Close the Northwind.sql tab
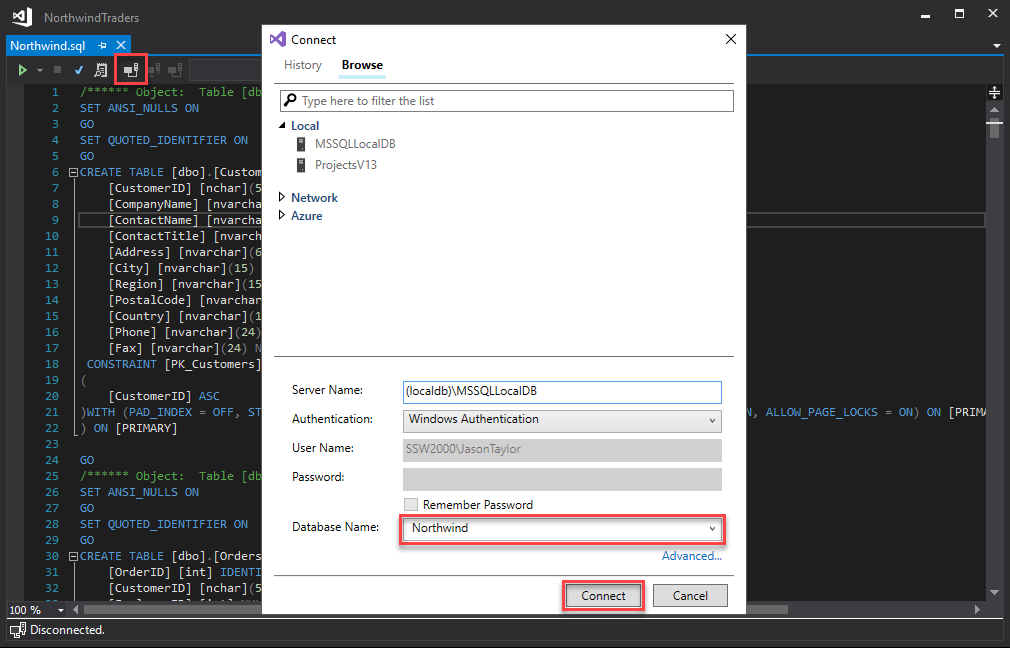The width and height of the screenshot is (1010, 648). [120, 45]
